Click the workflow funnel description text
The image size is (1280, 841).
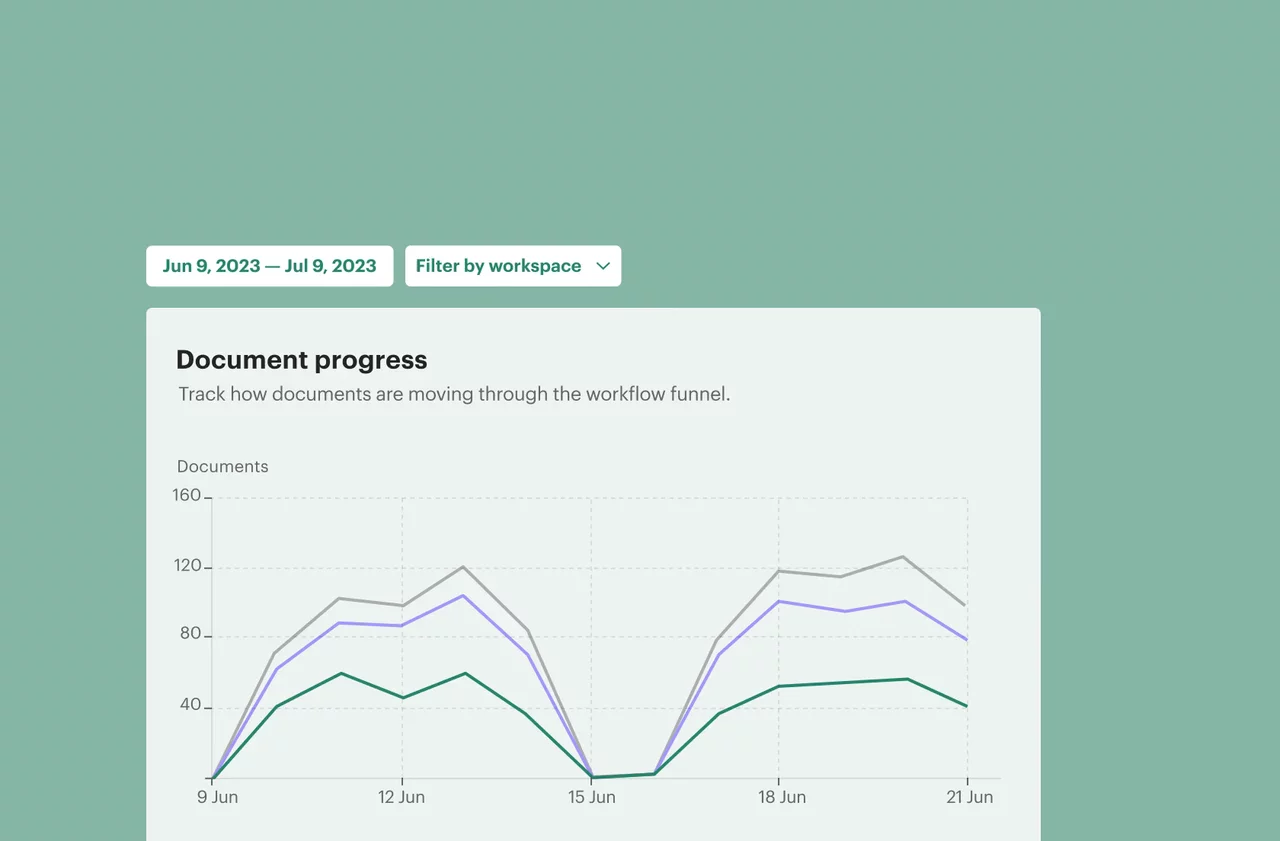coord(455,394)
